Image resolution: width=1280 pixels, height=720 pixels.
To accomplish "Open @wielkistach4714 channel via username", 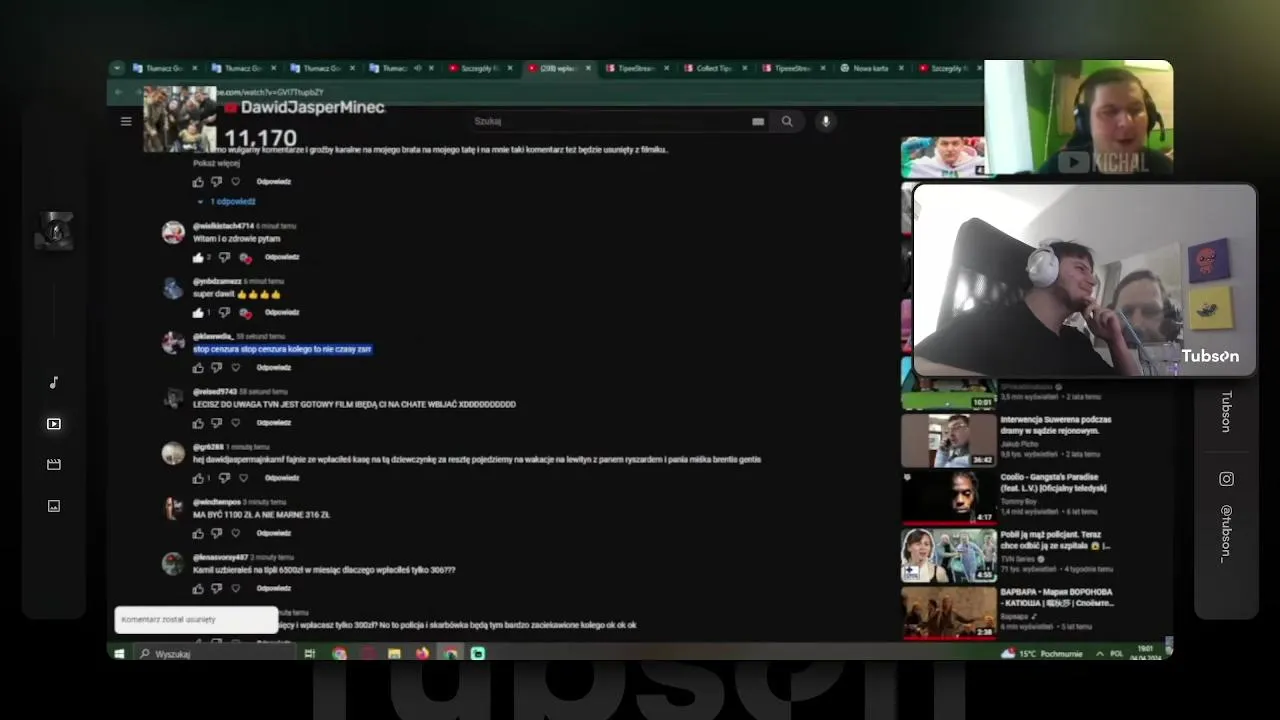I will pyautogui.click(x=223, y=226).
